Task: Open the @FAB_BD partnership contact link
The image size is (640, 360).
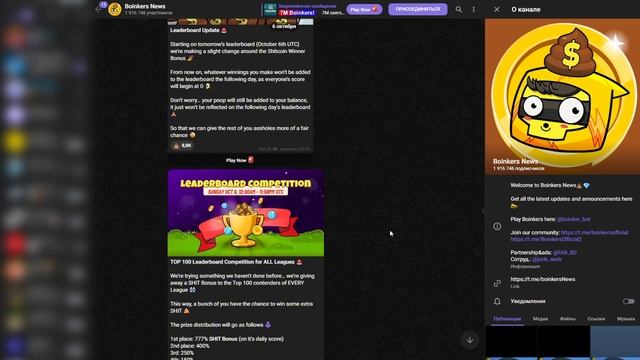Action: pos(565,252)
